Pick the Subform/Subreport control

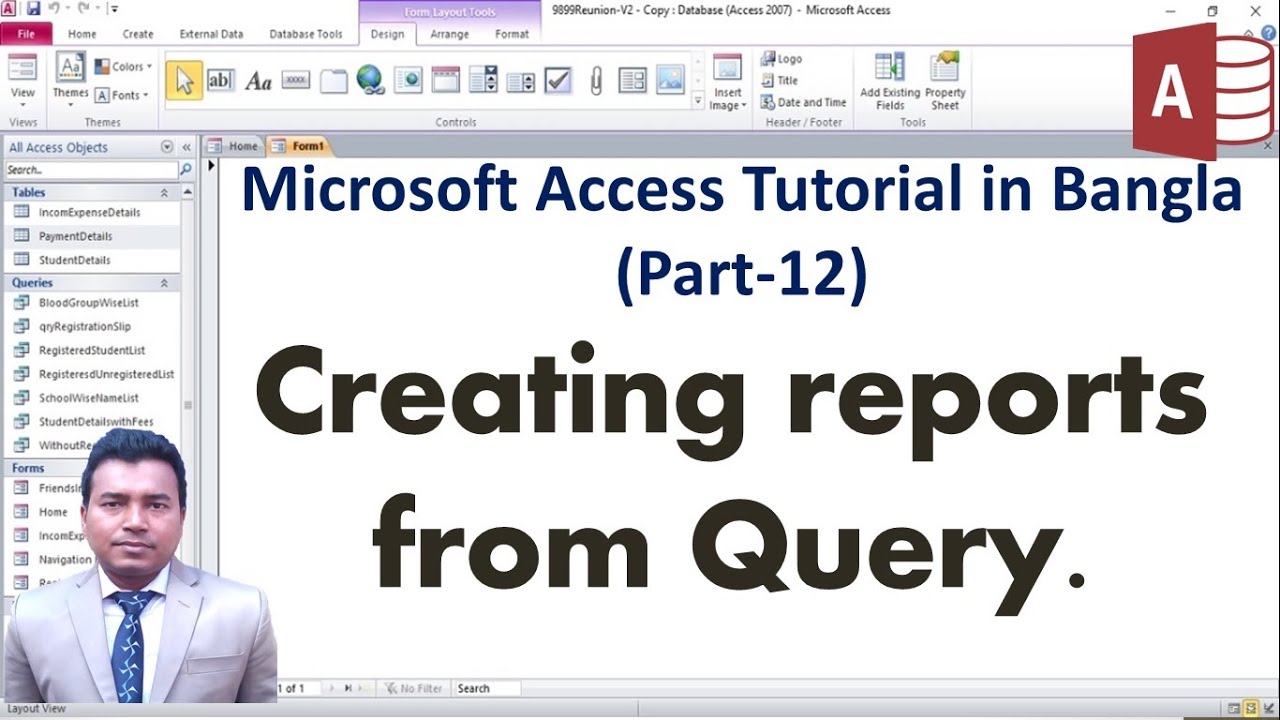(x=633, y=80)
